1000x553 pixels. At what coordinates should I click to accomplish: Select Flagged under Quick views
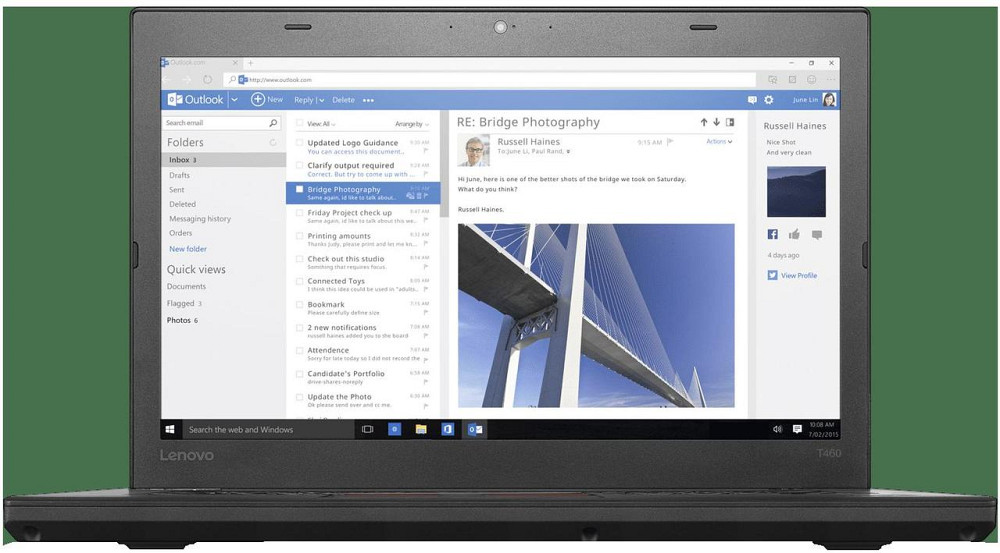tap(181, 303)
